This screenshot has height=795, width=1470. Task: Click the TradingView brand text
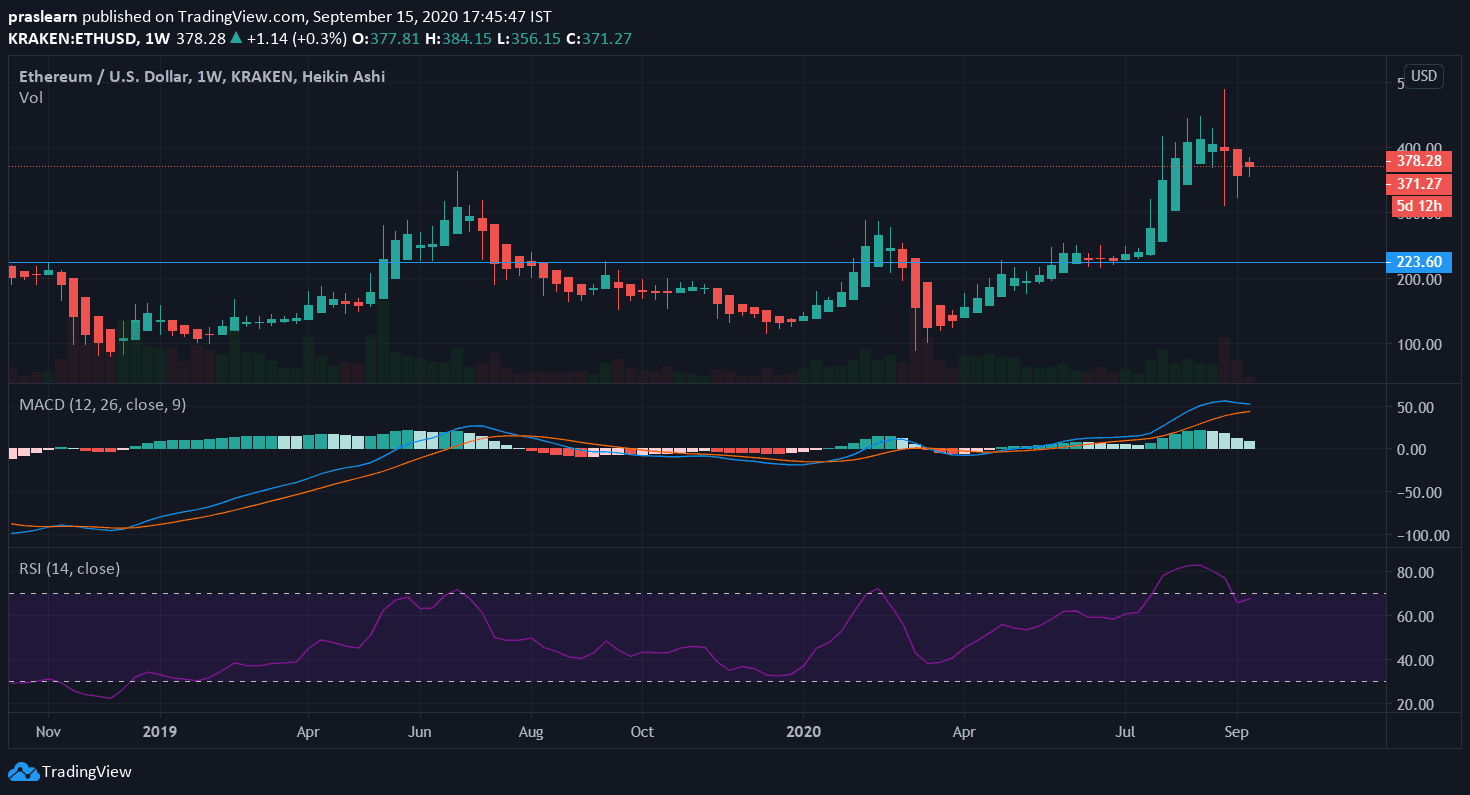86,772
